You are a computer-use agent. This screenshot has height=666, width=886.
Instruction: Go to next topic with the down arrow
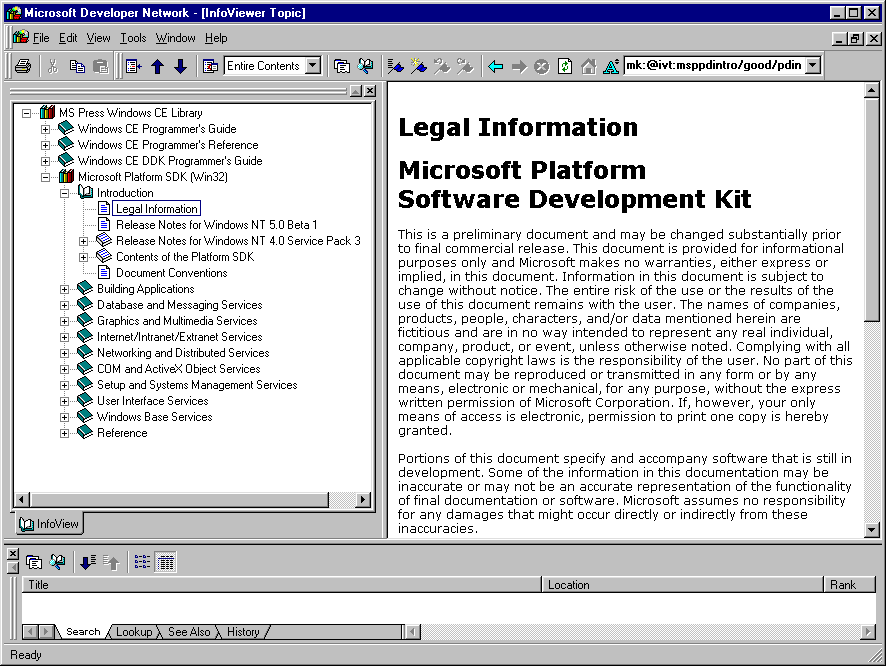point(181,66)
